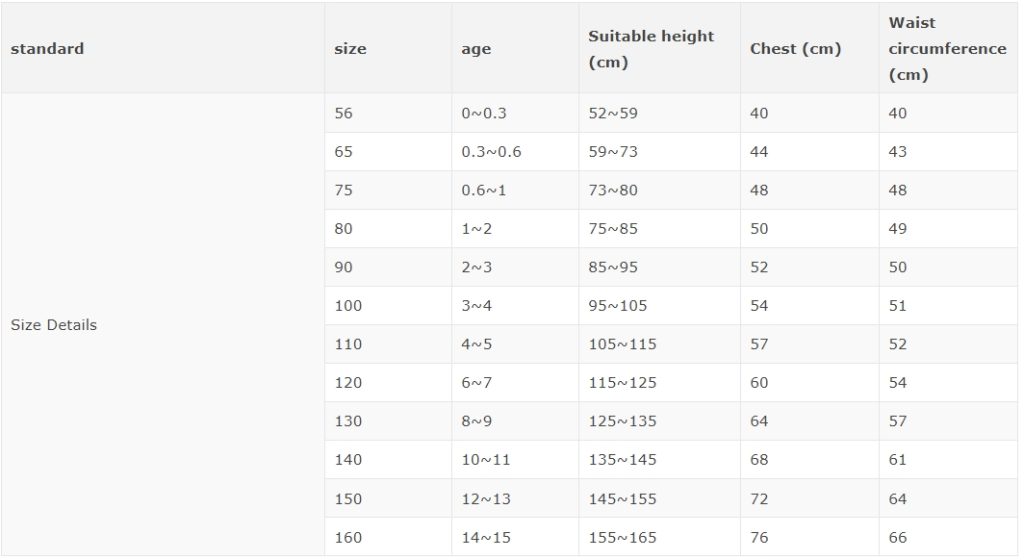Click the age 0.3~0.6 cell
The image size is (1024, 560).
click(515, 151)
